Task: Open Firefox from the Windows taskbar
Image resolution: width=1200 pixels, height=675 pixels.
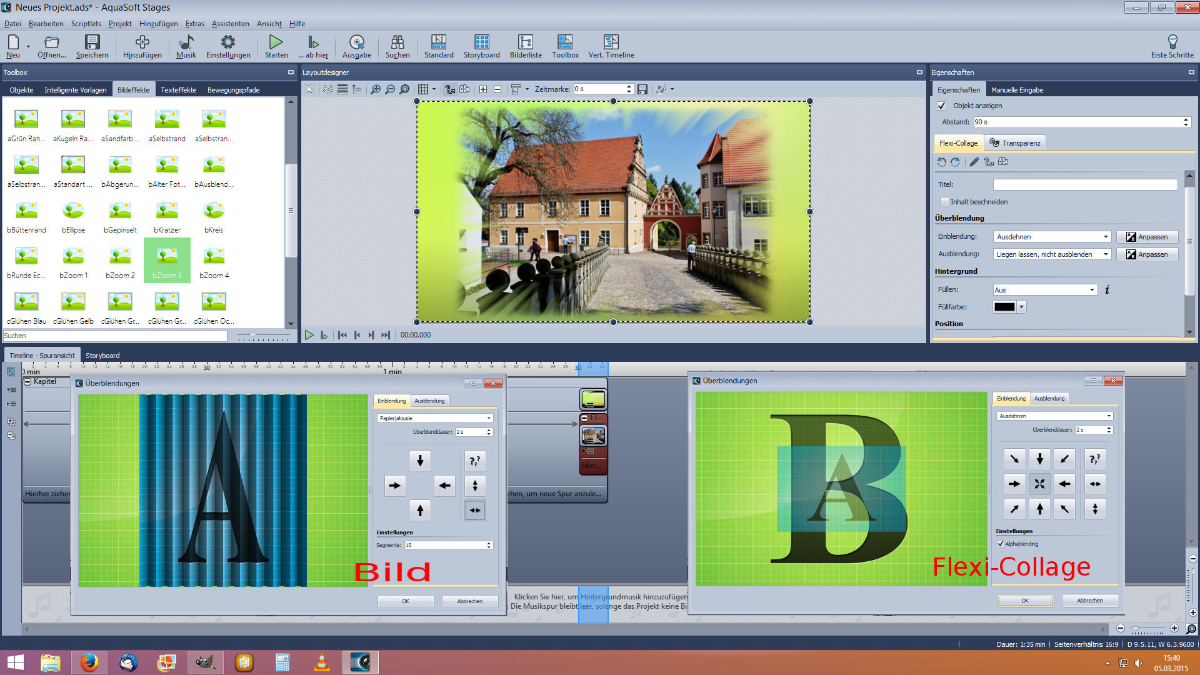Action: [x=89, y=662]
